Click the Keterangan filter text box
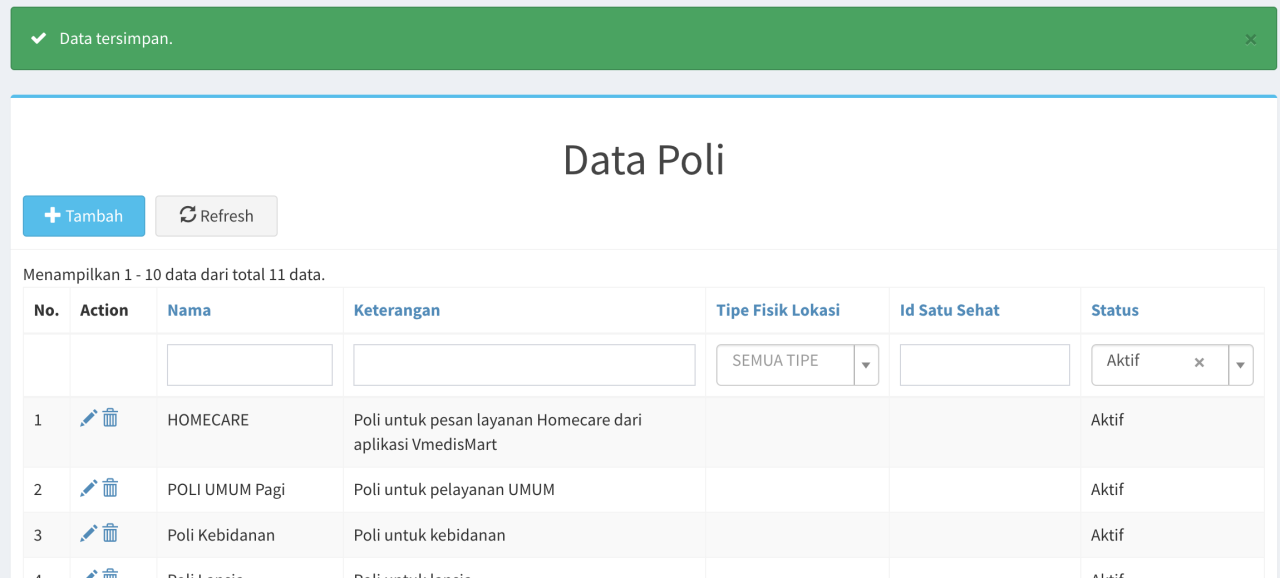This screenshot has width=1280, height=578. pos(524,365)
